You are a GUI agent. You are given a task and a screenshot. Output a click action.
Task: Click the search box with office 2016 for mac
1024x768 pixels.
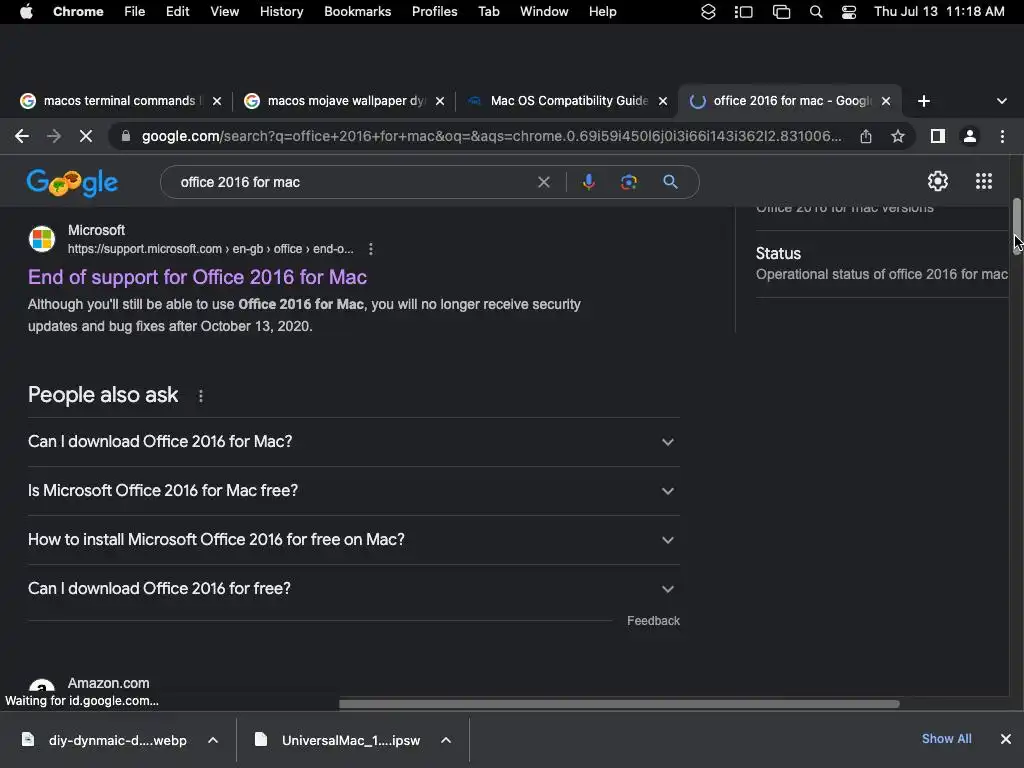[x=353, y=182]
